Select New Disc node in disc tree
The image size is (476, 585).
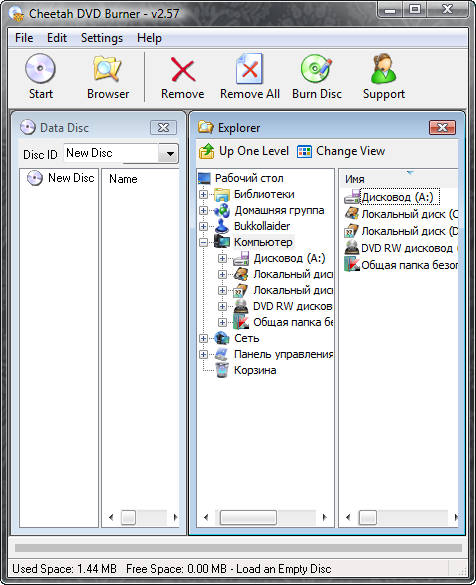pyautogui.click(x=71, y=178)
